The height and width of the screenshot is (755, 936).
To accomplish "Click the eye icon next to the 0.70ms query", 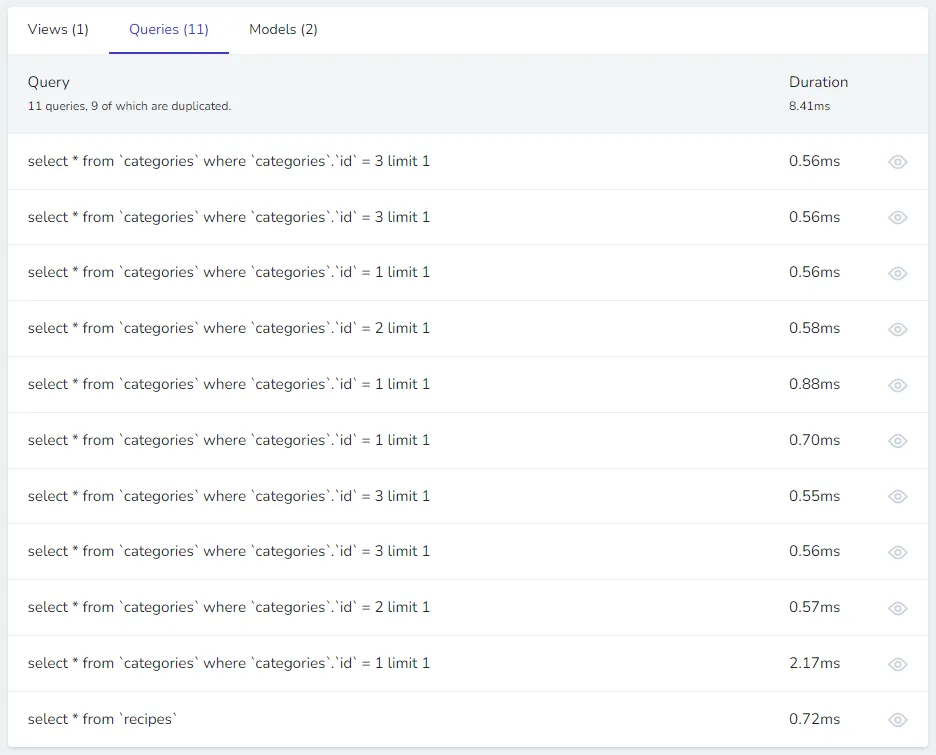I will click(x=897, y=440).
